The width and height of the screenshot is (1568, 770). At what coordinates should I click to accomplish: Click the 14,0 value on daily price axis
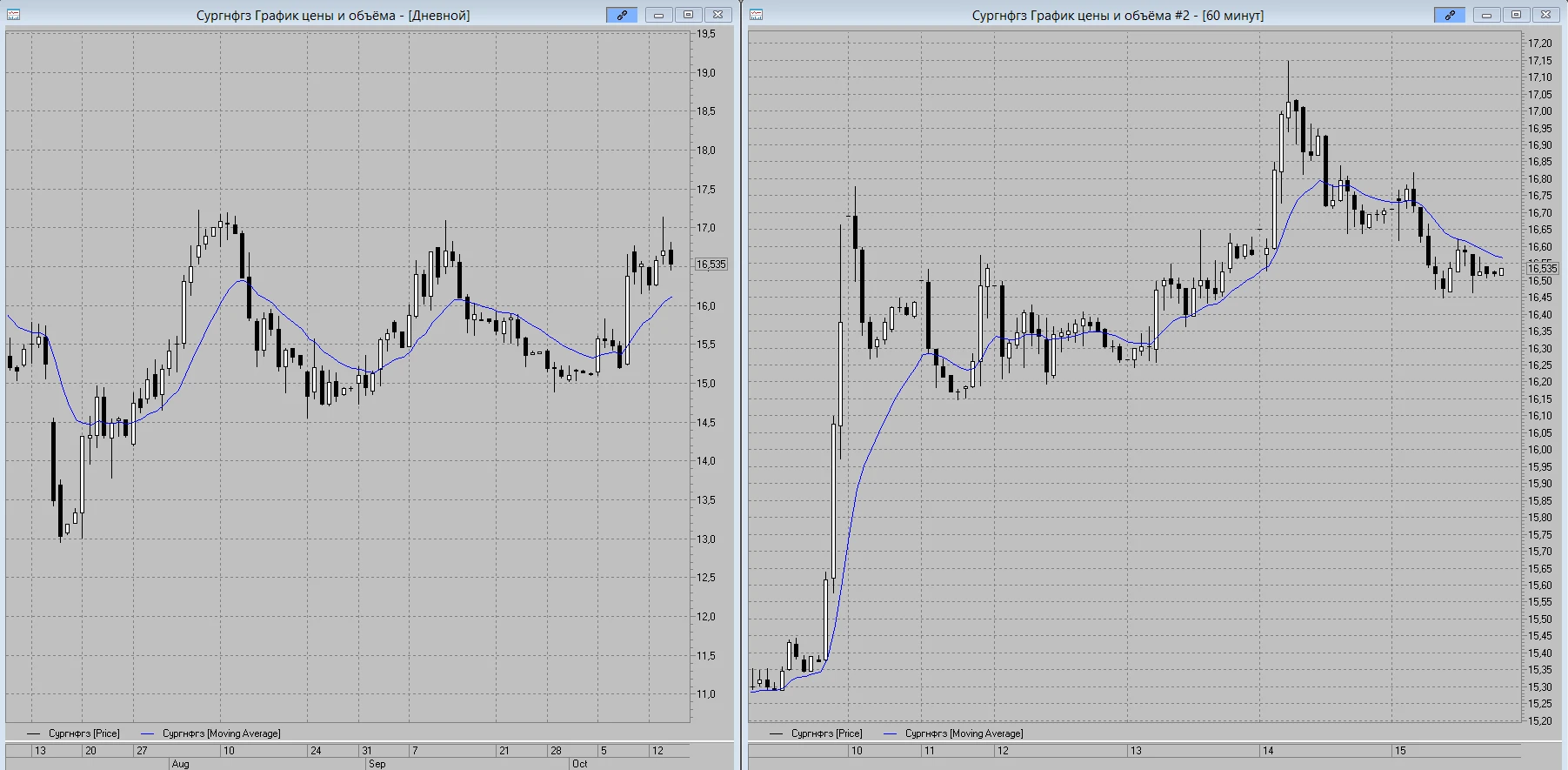click(706, 461)
